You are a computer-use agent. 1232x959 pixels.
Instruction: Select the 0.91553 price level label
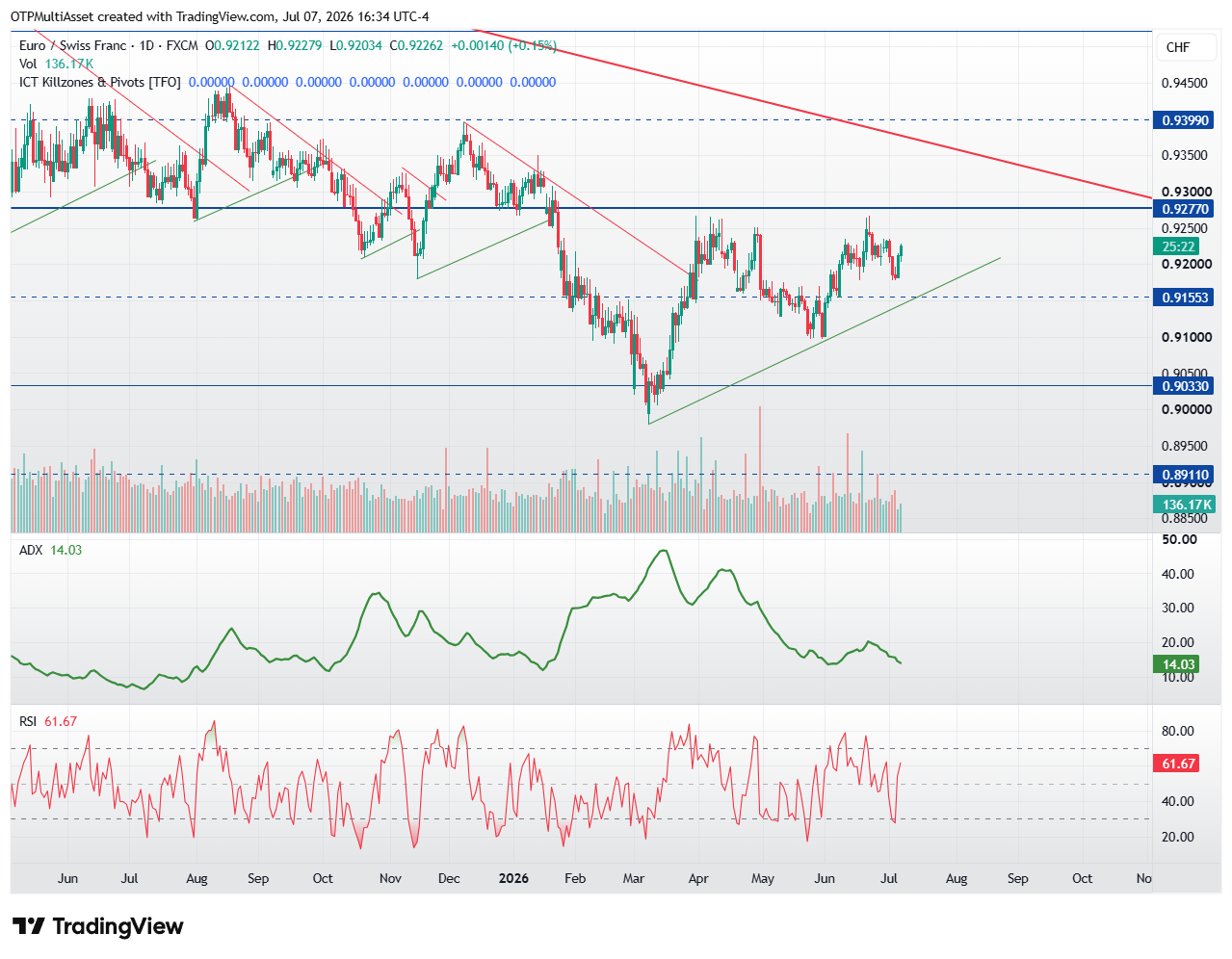(x=1184, y=298)
